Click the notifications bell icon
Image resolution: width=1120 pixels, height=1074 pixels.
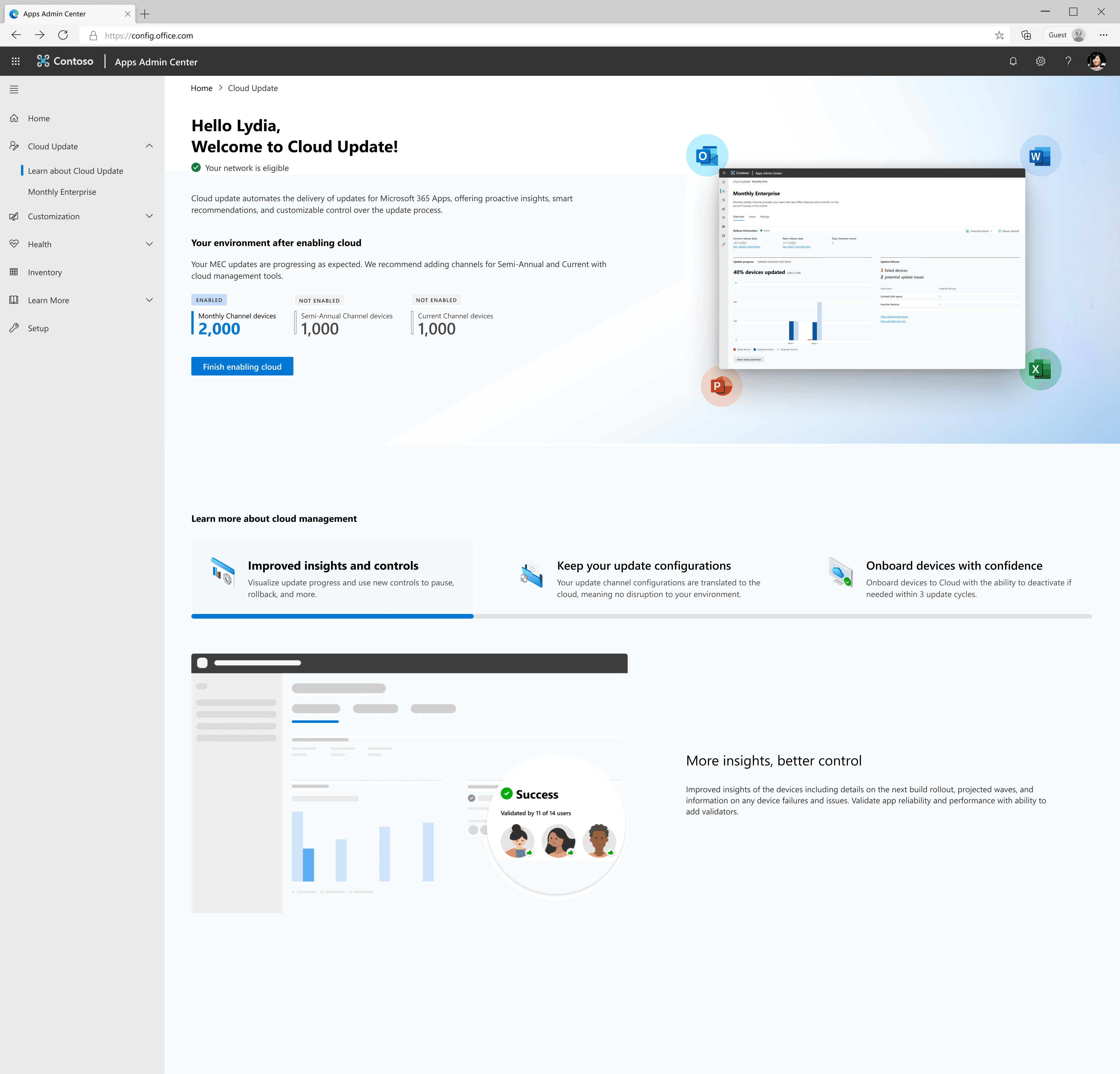[x=1013, y=61]
